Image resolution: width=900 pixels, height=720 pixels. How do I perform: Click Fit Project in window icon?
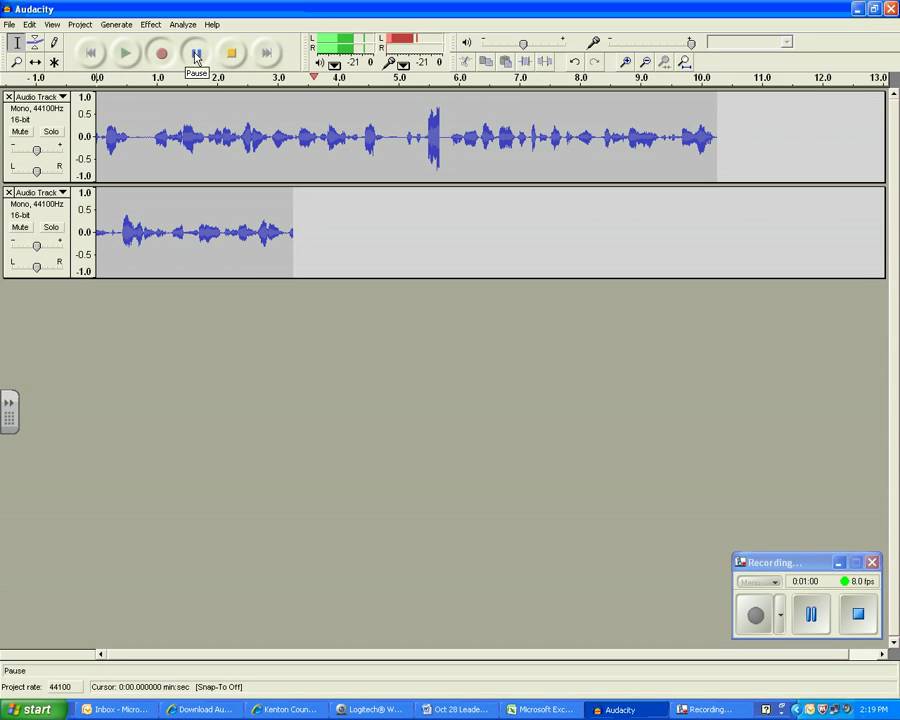pyautogui.click(x=684, y=61)
